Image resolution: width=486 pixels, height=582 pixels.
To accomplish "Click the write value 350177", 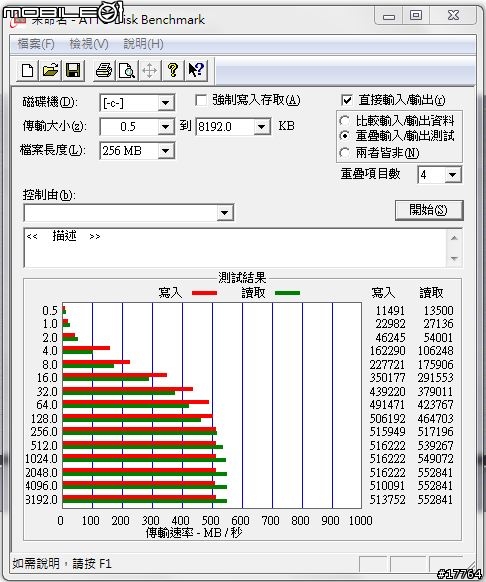I will (x=387, y=378).
